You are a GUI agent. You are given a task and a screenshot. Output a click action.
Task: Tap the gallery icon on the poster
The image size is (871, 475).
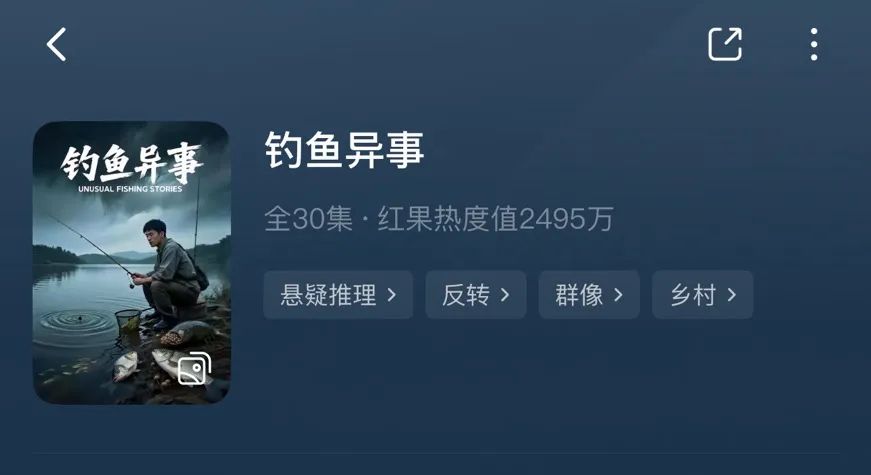194,368
